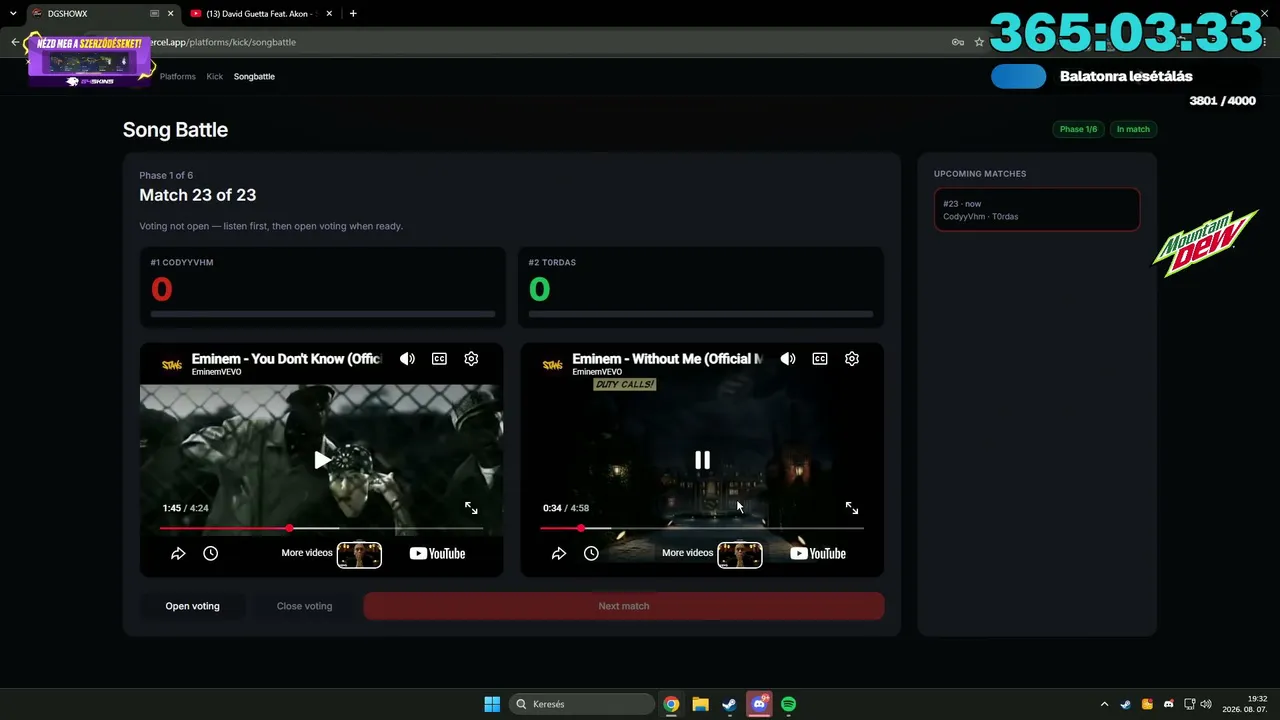Image resolution: width=1280 pixels, height=720 pixels.
Task: Click Watch Later on Without Me video
Action: point(591,553)
